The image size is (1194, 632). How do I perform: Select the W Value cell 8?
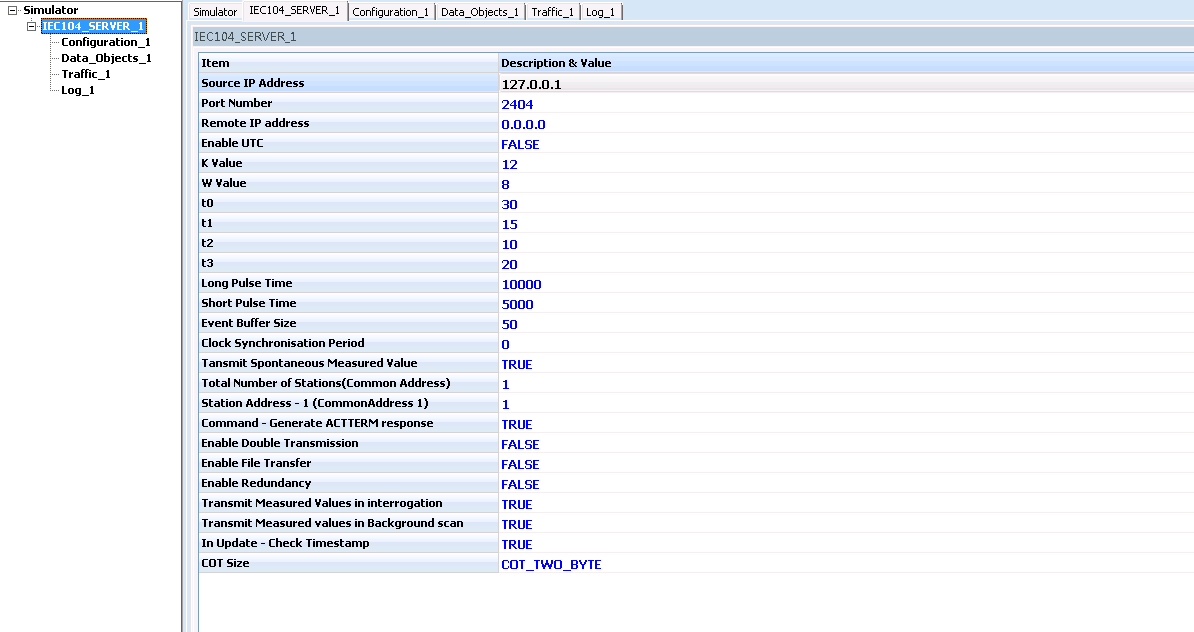[x=846, y=184]
